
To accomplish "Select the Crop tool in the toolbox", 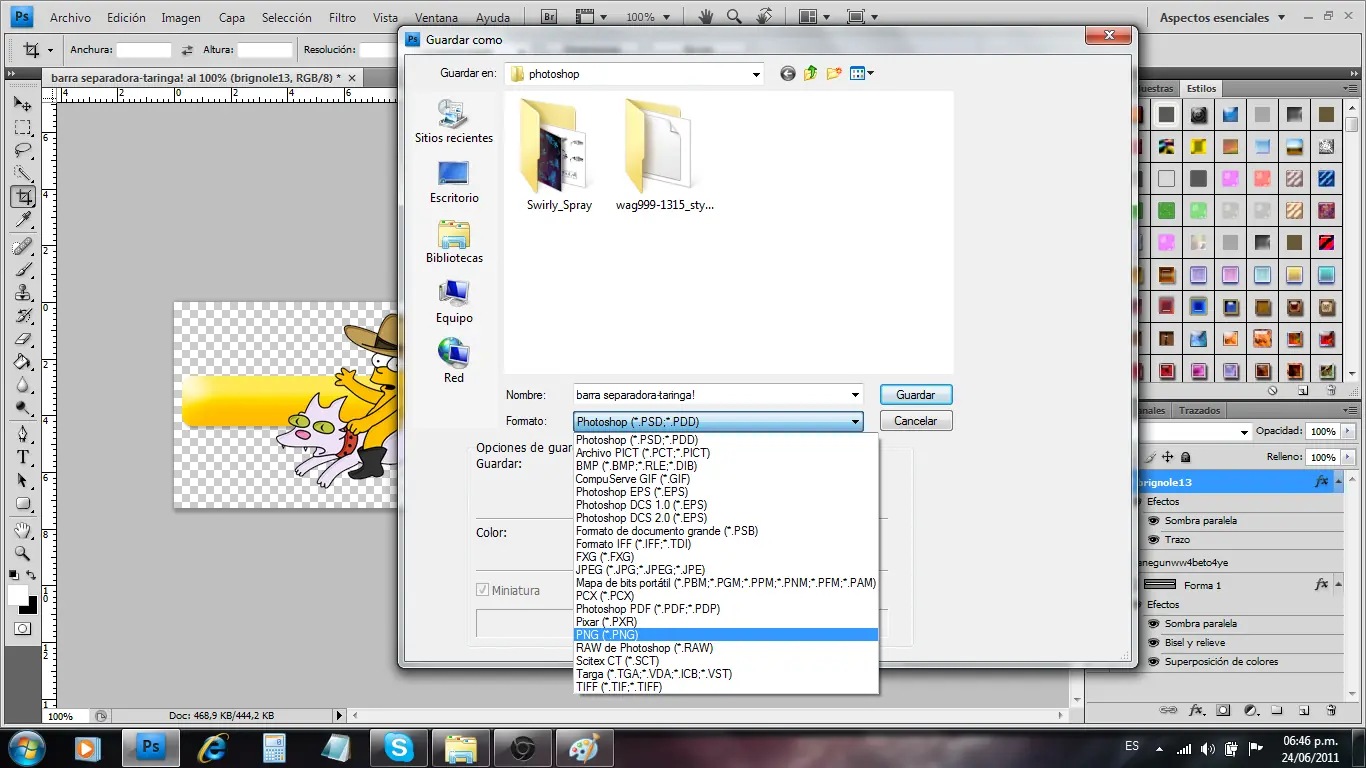I will (x=22, y=197).
